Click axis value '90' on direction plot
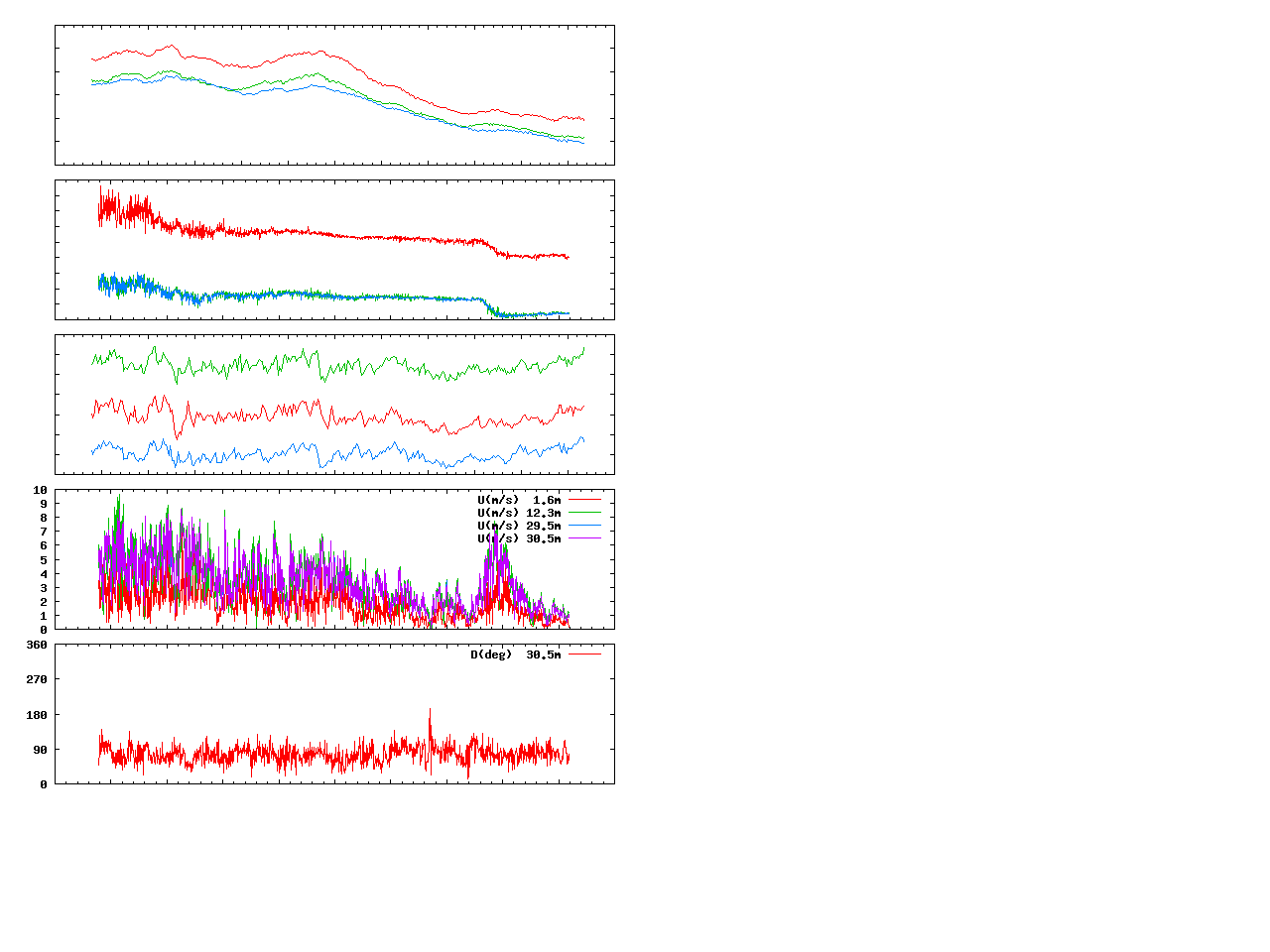 tap(41, 750)
